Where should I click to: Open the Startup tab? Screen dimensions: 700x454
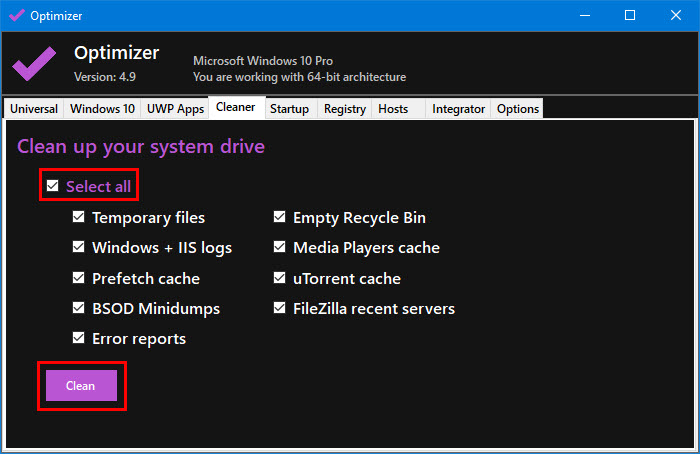(290, 109)
